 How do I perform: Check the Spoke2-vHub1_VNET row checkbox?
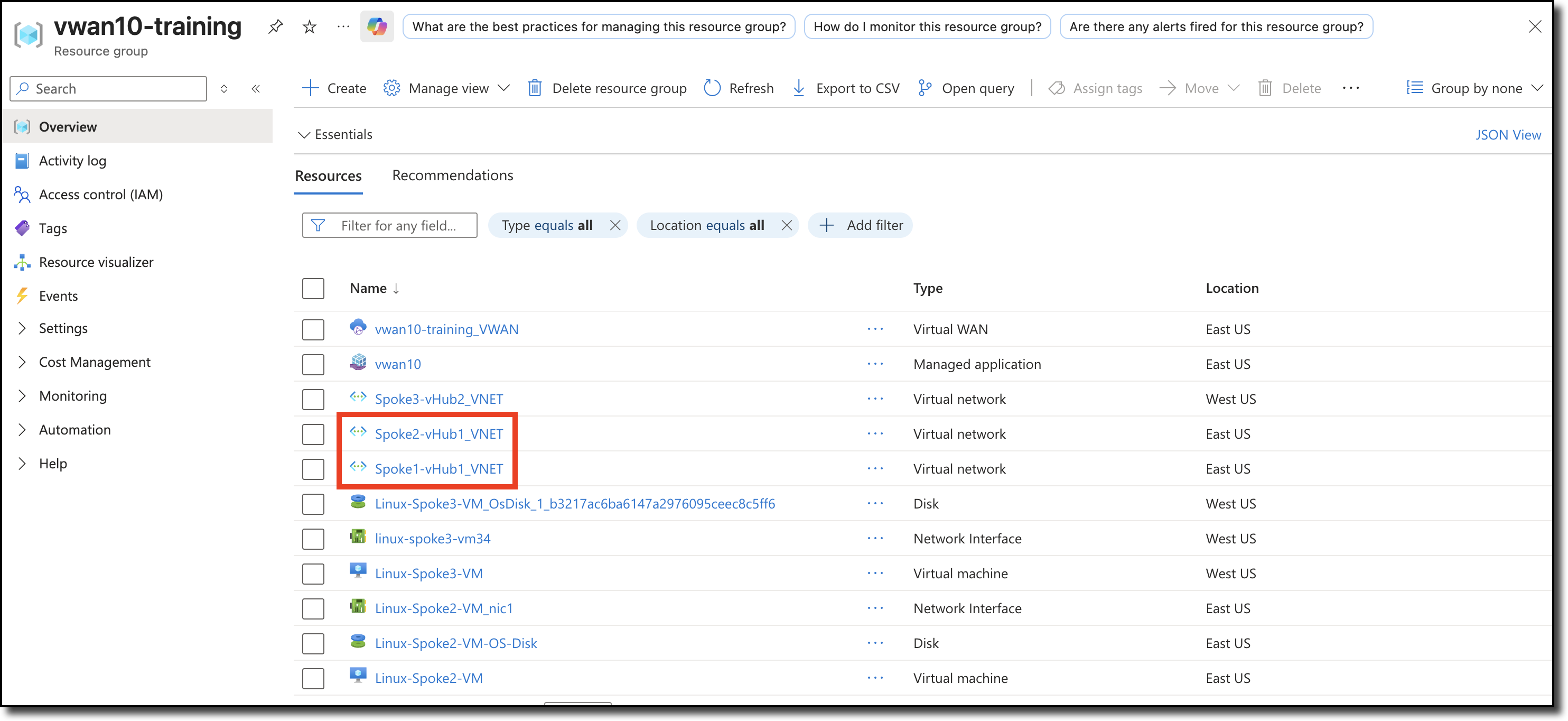click(313, 433)
